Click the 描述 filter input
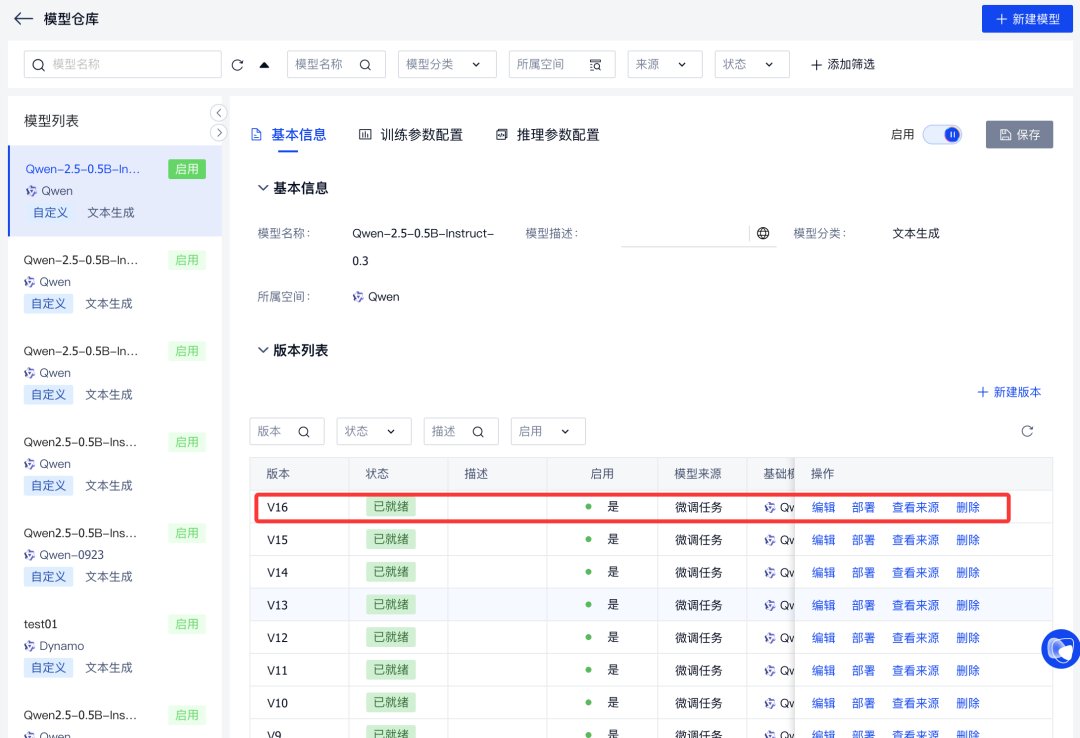 pos(461,431)
